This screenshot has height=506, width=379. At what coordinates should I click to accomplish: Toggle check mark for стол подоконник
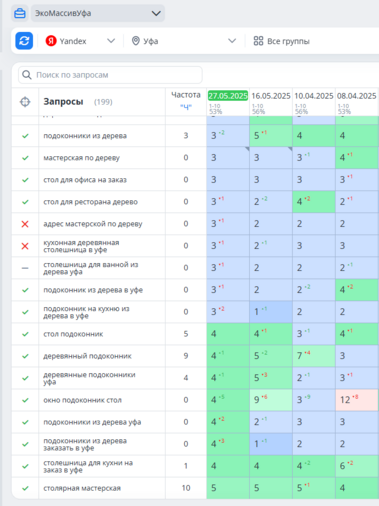tap(25, 334)
